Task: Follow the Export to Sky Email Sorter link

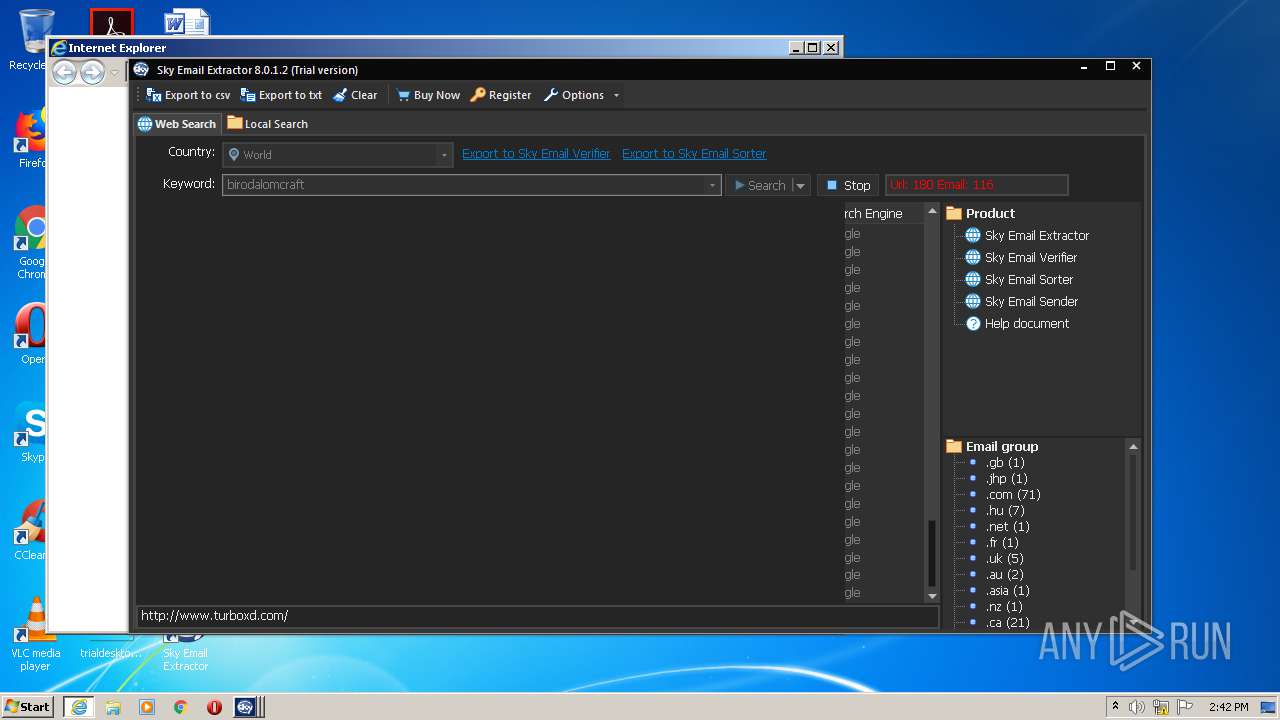Action: [x=694, y=154]
